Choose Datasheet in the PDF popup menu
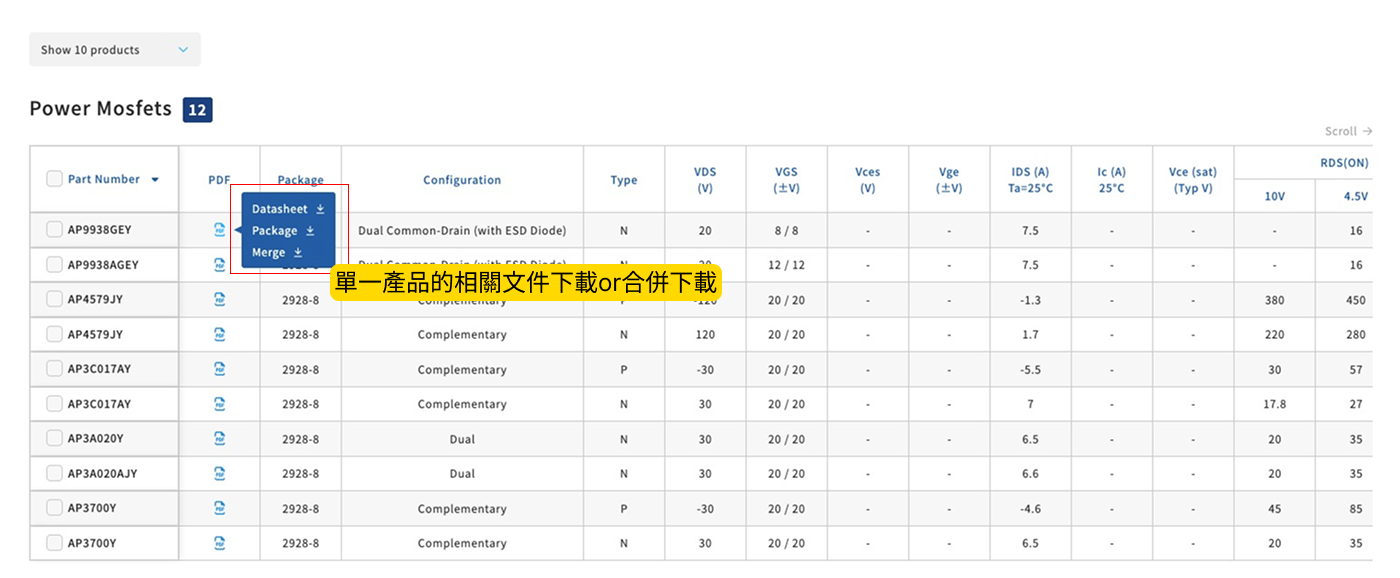1400x578 pixels. click(288, 209)
